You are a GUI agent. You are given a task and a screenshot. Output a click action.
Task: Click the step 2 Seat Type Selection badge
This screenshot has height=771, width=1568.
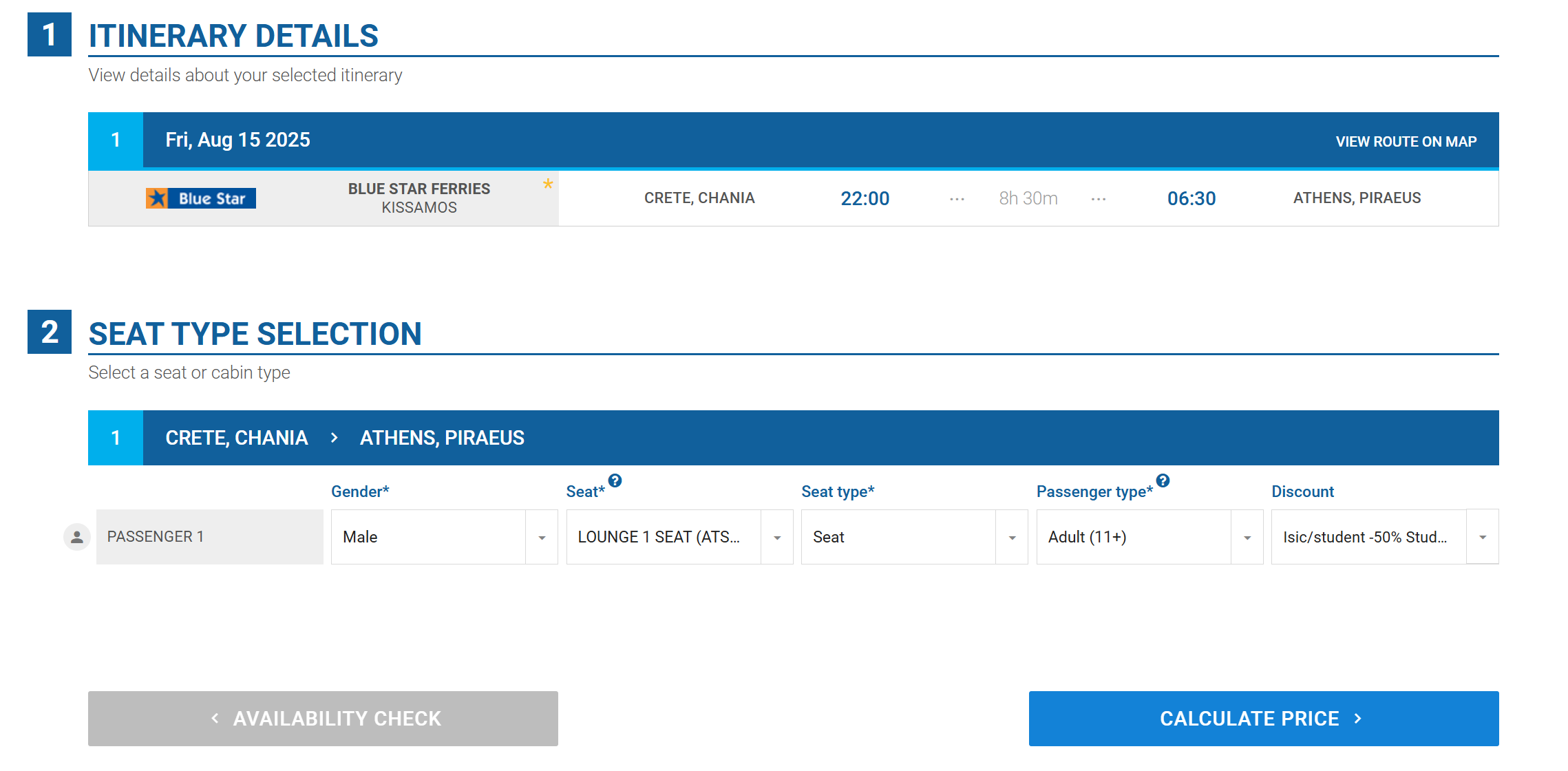pyautogui.click(x=50, y=332)
